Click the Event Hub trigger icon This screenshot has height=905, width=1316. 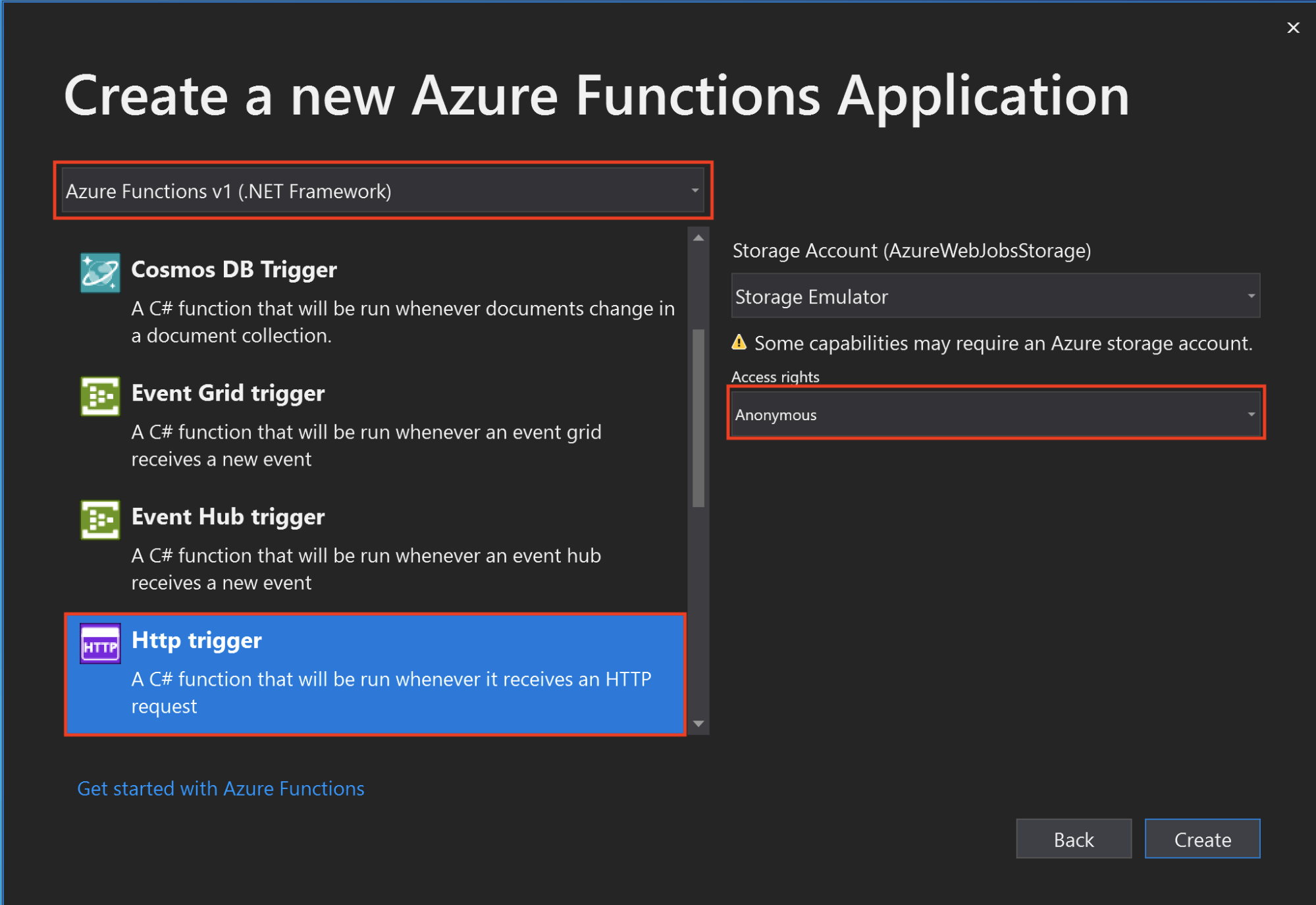pos(100,520)
